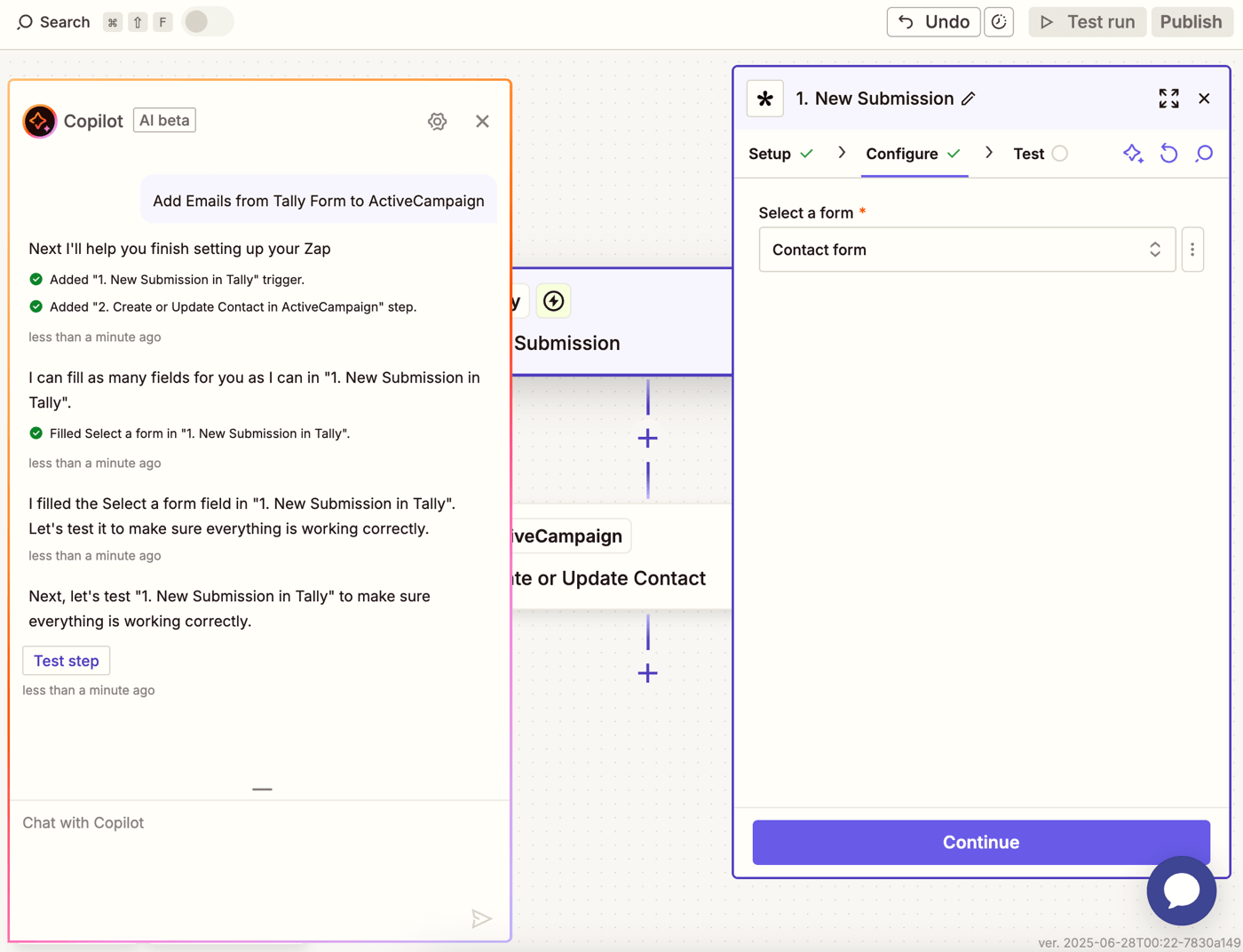Toggle the switch next to Search shortcut
Viewport: 1243px width, 952px height.
(x=208, y=21)
